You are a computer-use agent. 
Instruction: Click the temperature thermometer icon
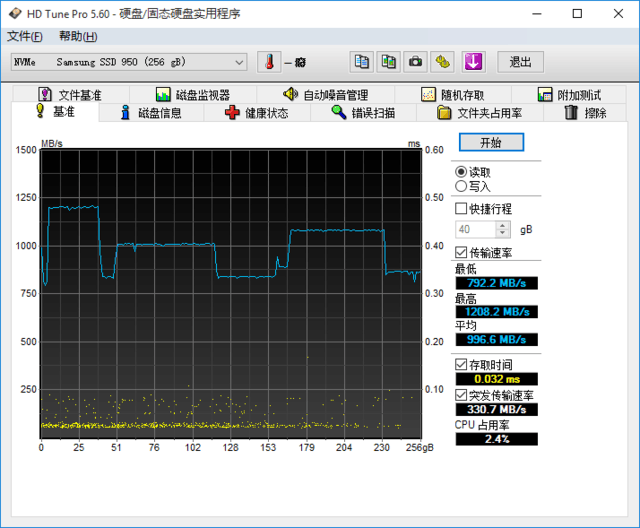(269, 62)
